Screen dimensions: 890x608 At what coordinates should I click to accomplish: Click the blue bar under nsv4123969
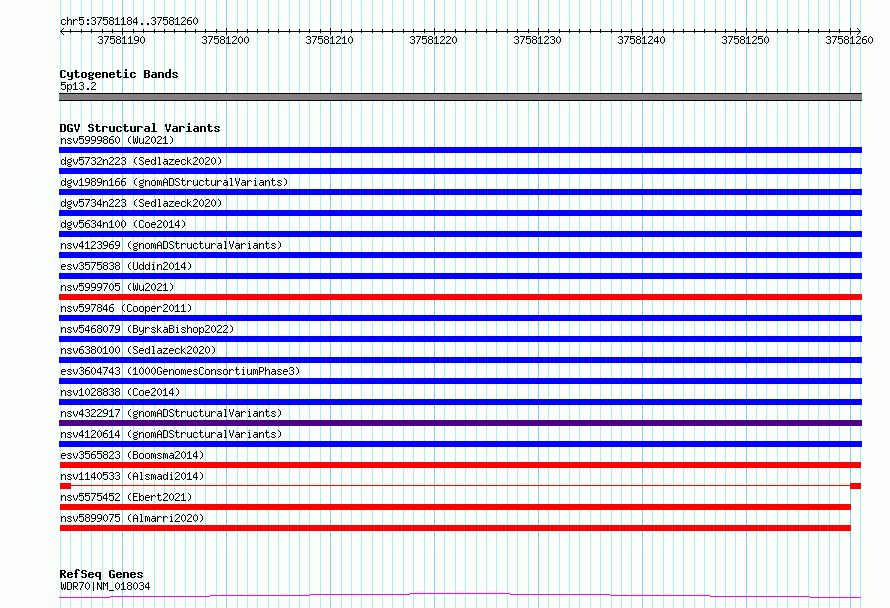point(460,255)
